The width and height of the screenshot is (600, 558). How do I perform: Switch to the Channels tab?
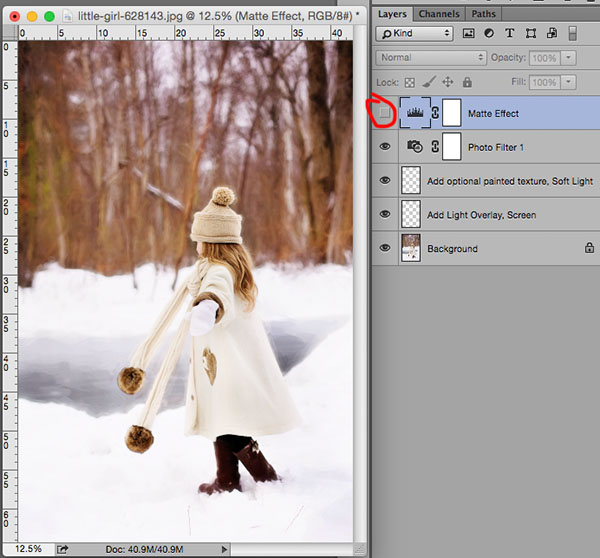click(x=439, y=14)
